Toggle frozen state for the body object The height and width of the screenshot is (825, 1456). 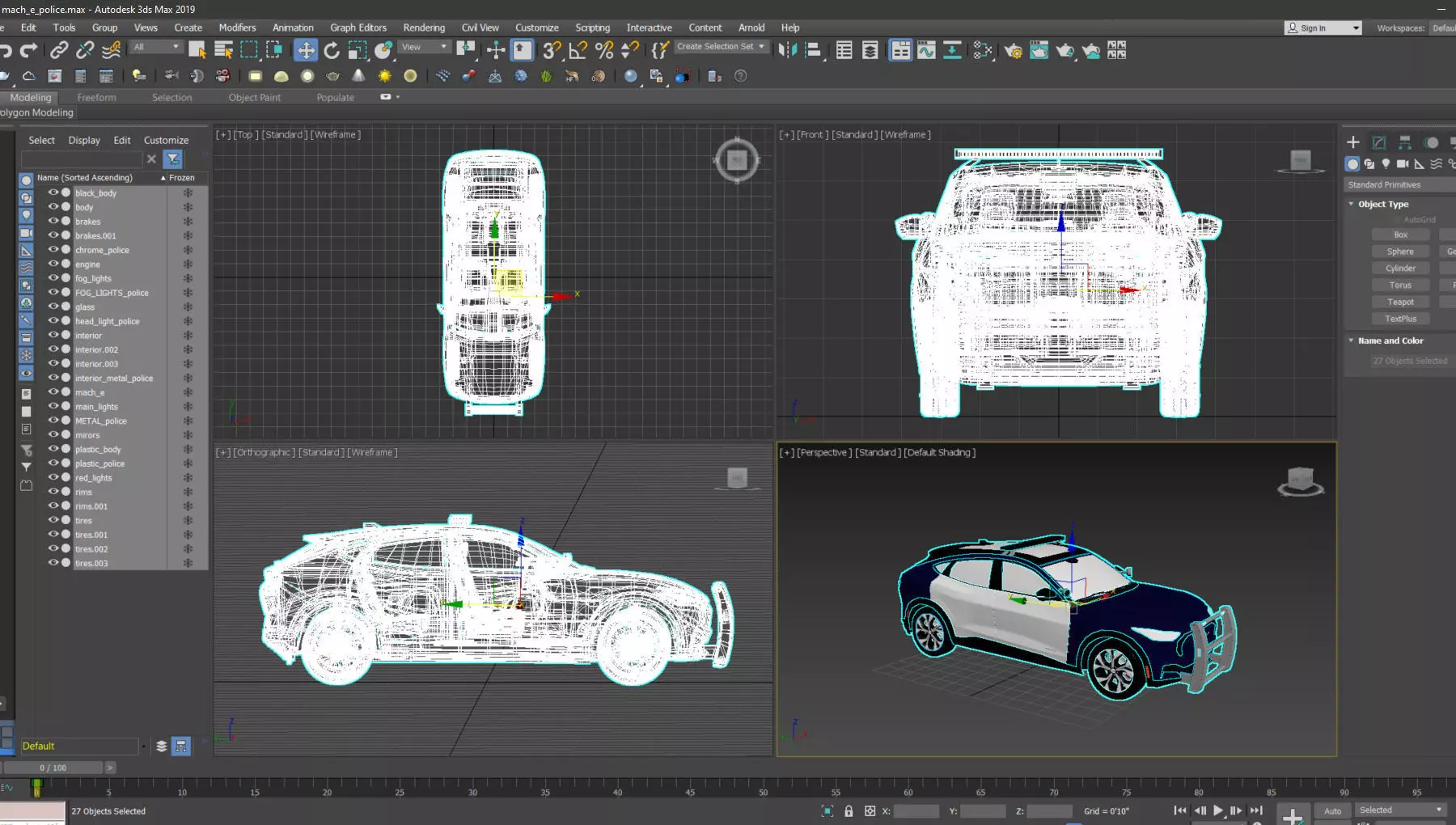pos(188,207)
